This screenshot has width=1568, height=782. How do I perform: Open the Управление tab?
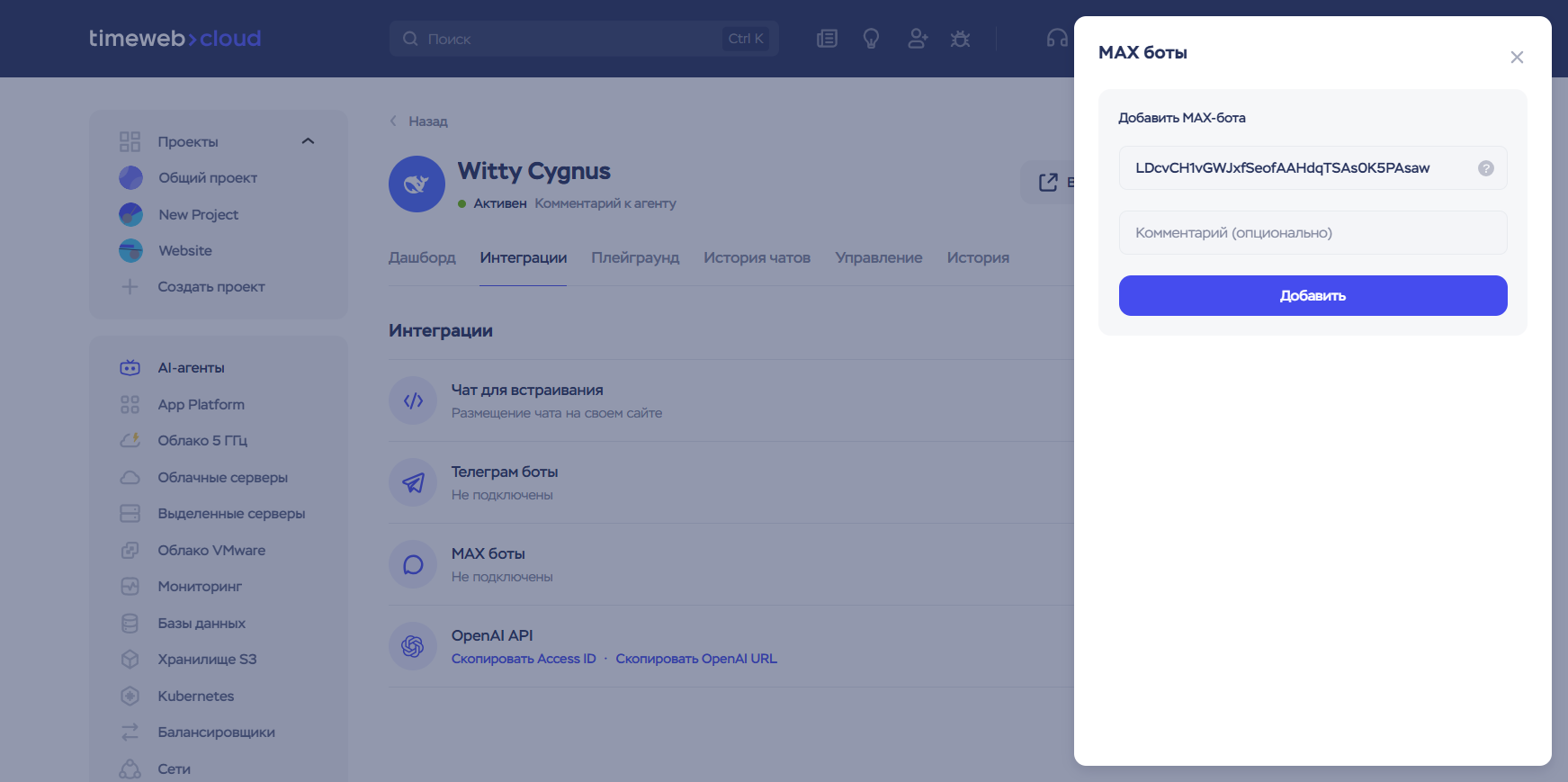point(879,258)
